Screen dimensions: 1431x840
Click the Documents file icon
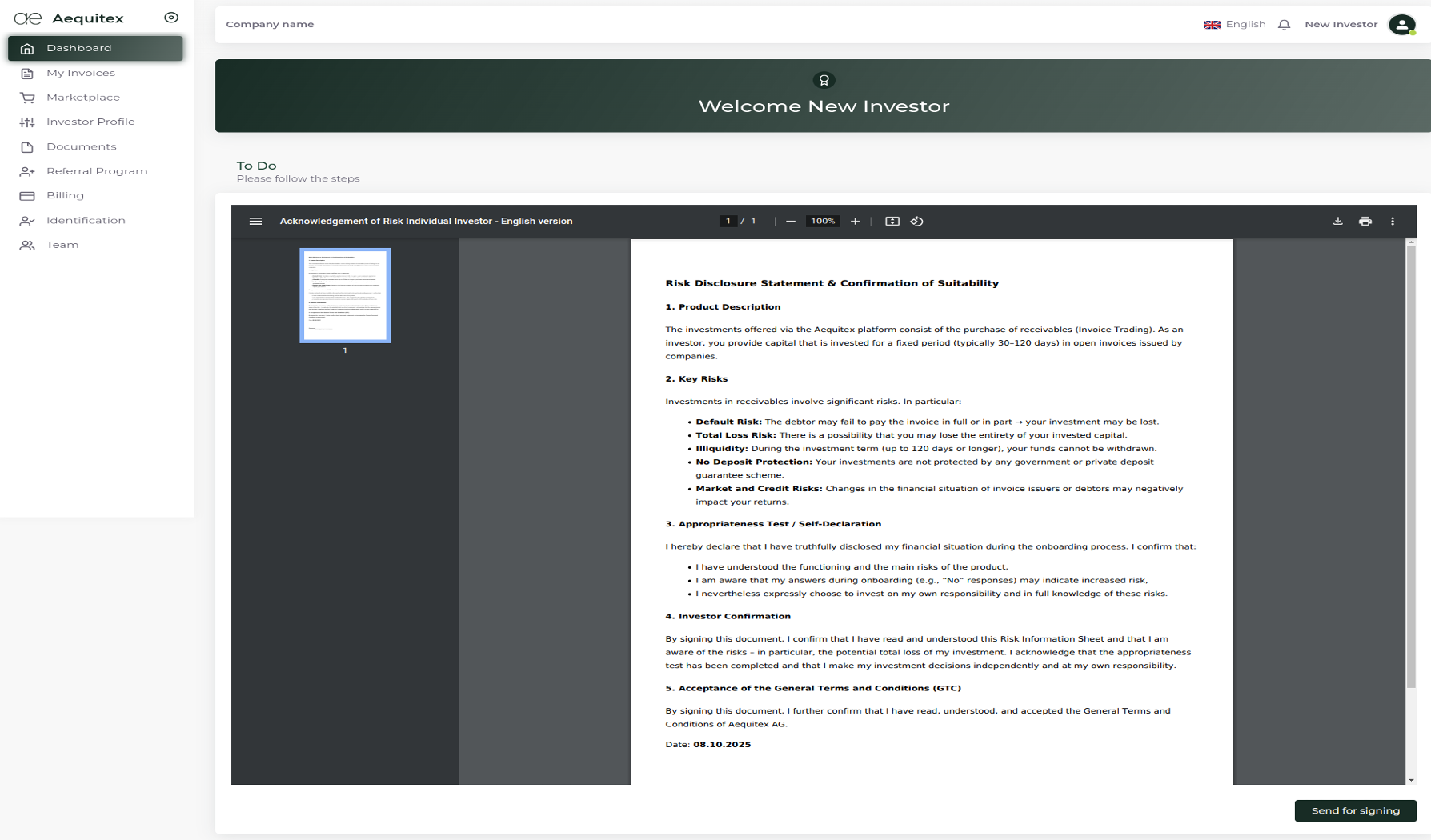(x=27, y=147)
